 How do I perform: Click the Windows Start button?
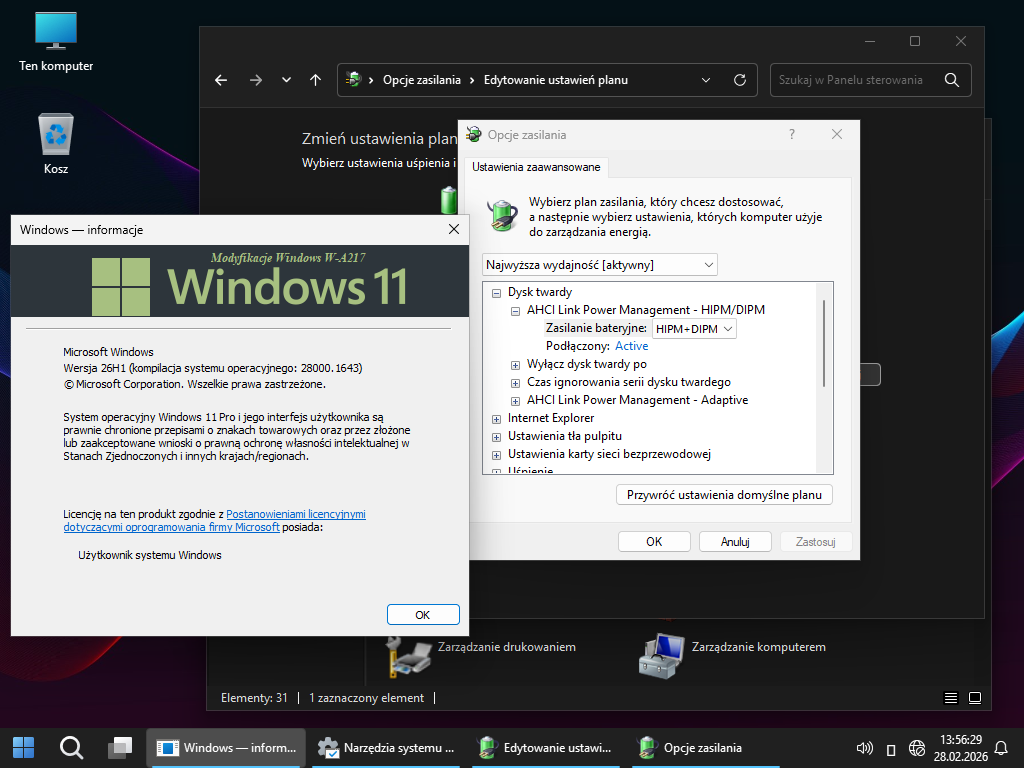click(x=23, y=747)
